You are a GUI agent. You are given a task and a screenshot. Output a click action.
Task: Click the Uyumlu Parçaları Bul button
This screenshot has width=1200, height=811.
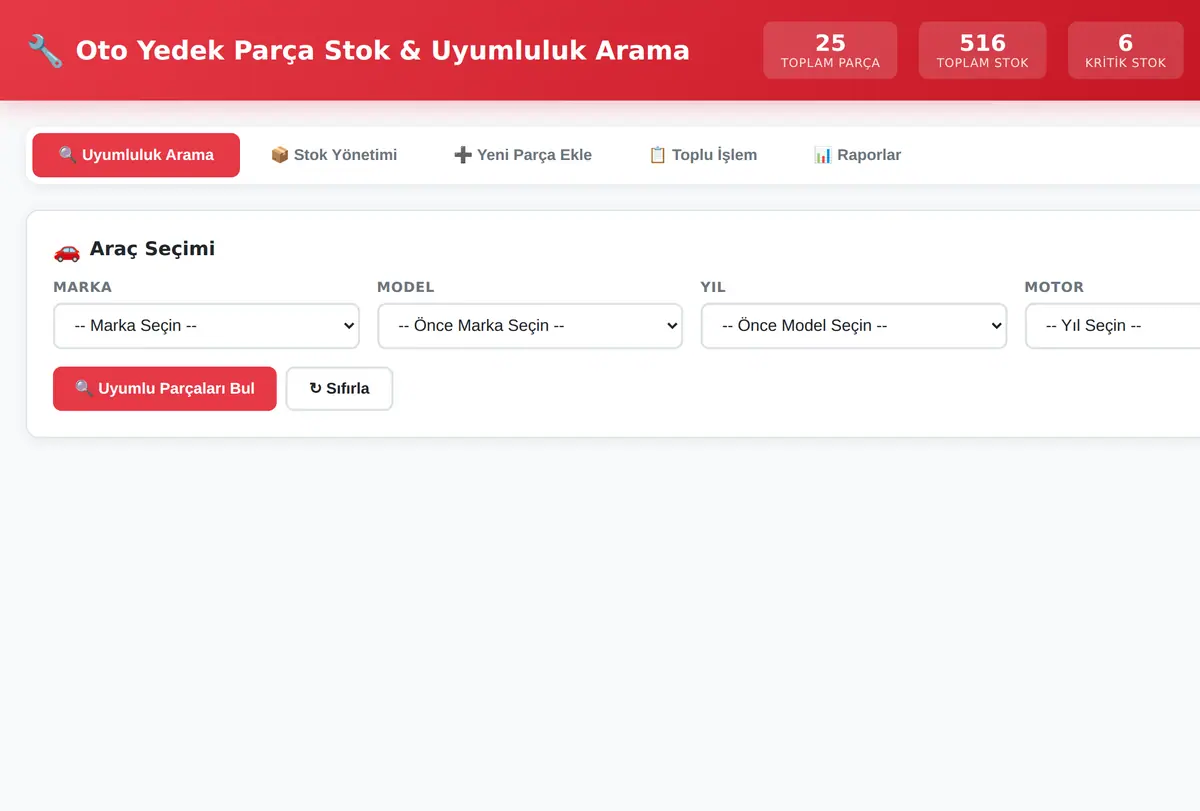click(x=165, y=388)
